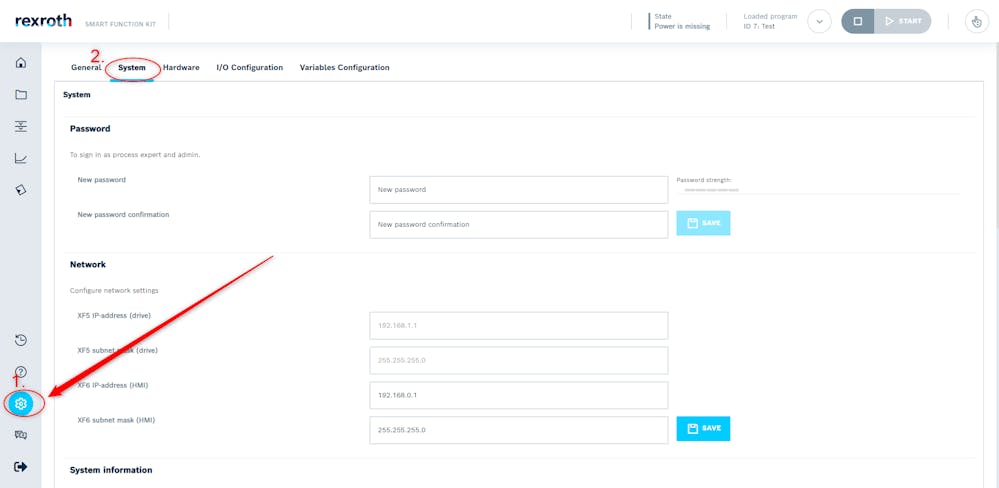Switch to the General tab
Screen dimensions: 999x488
click(86, 68)
